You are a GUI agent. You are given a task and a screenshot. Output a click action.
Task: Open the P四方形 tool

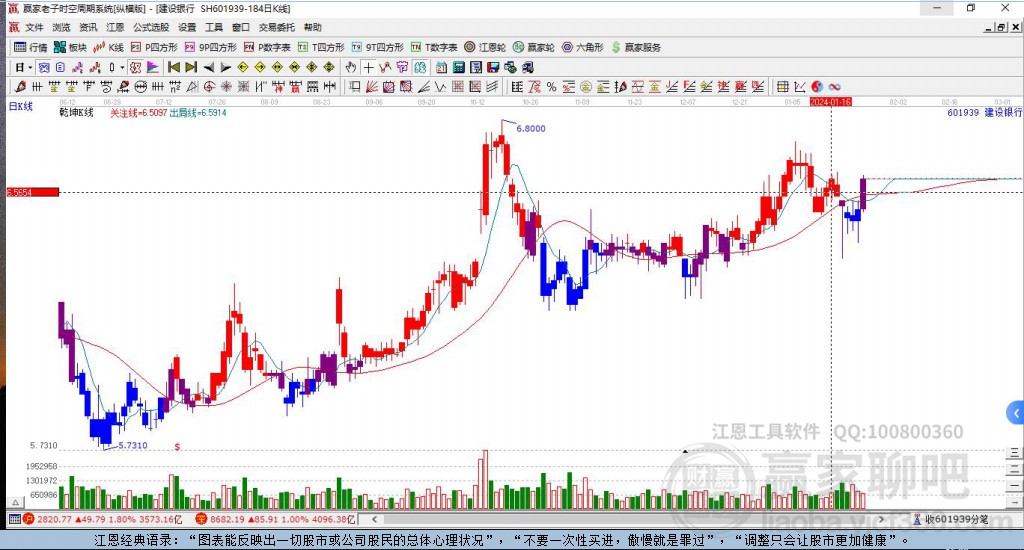154,47
